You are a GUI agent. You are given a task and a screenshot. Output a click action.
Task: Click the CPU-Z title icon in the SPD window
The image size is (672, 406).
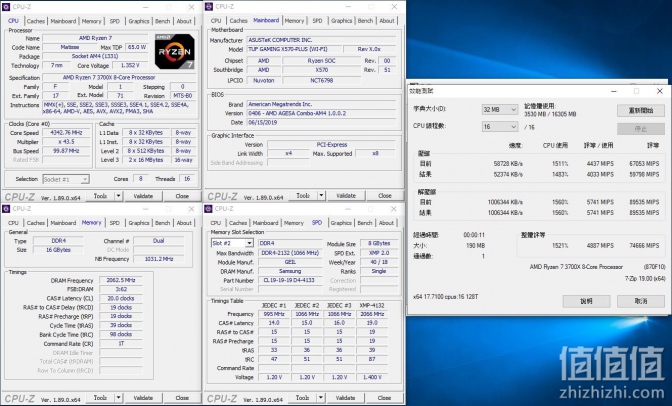[x=208, y=208]
